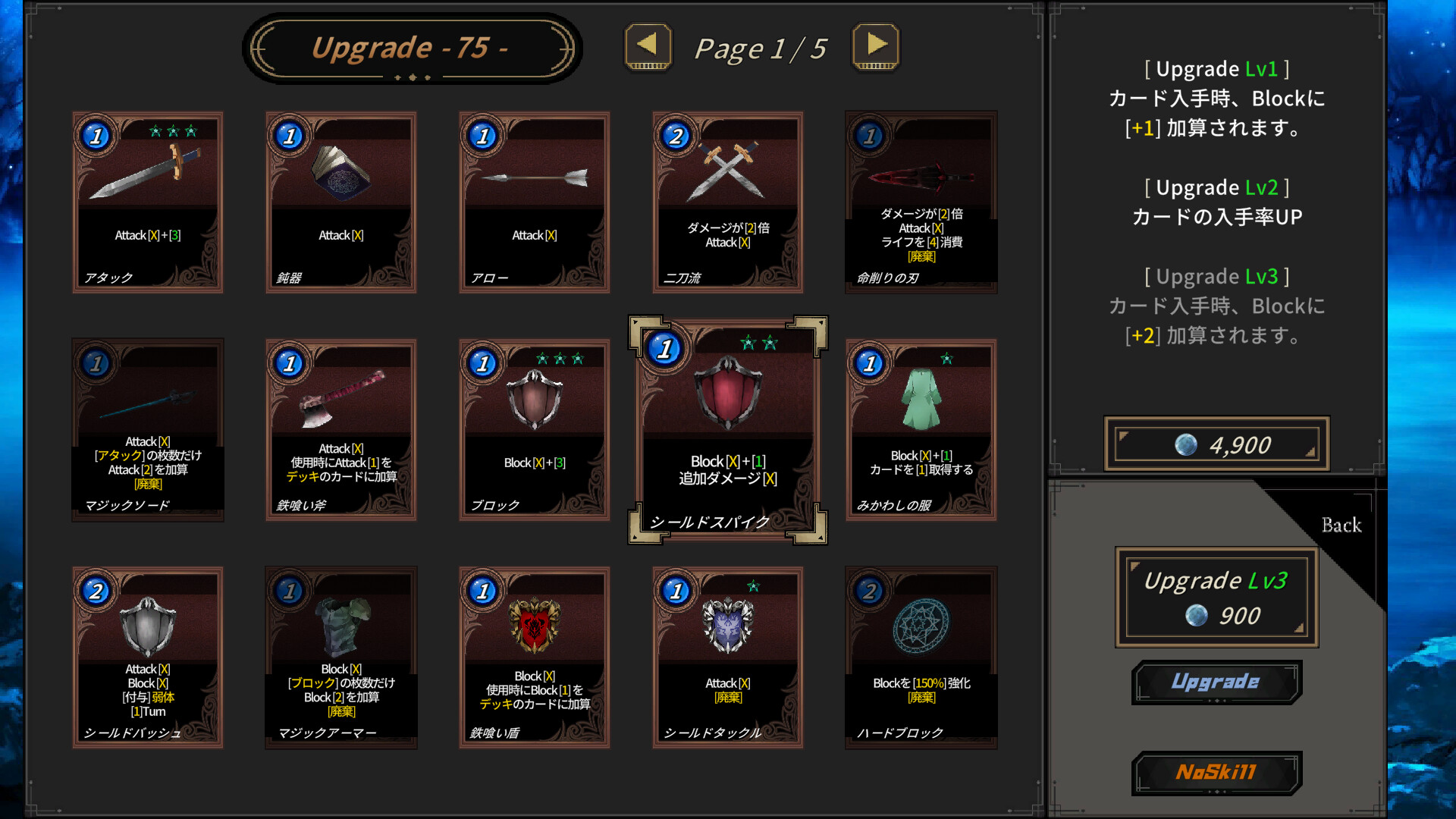The image size is (1456, 819).
Task: Pick the アロー arrow card
Action: [x=535, y=202]
